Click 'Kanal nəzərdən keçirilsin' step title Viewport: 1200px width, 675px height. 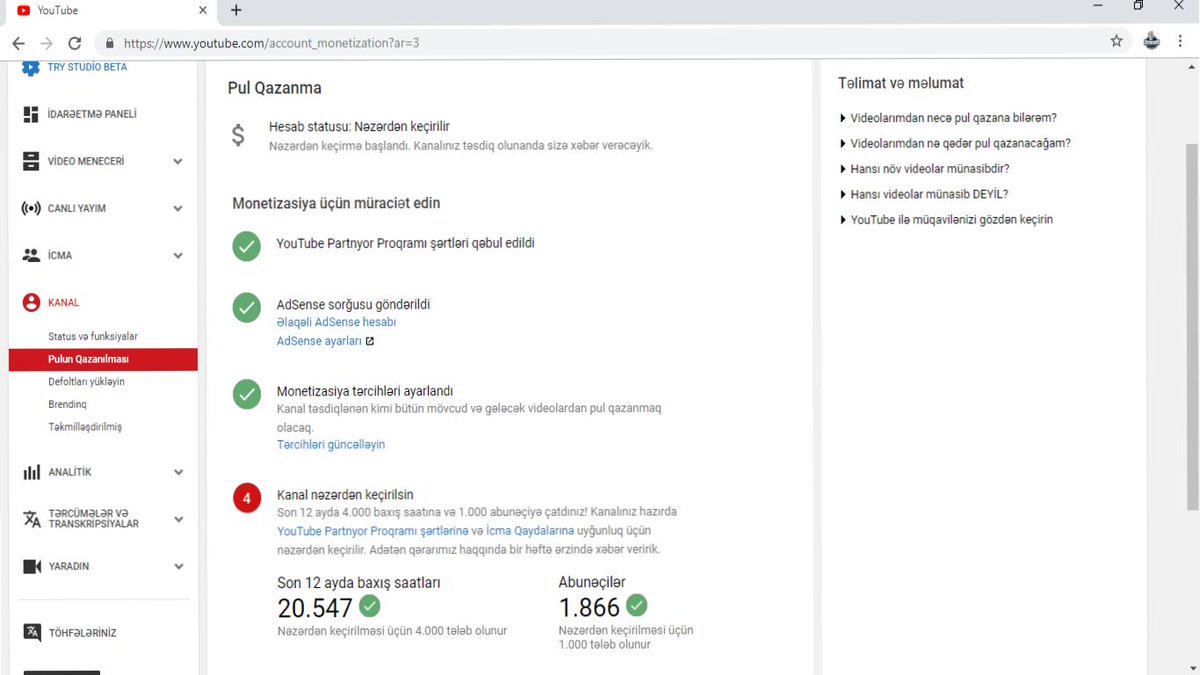345,495
